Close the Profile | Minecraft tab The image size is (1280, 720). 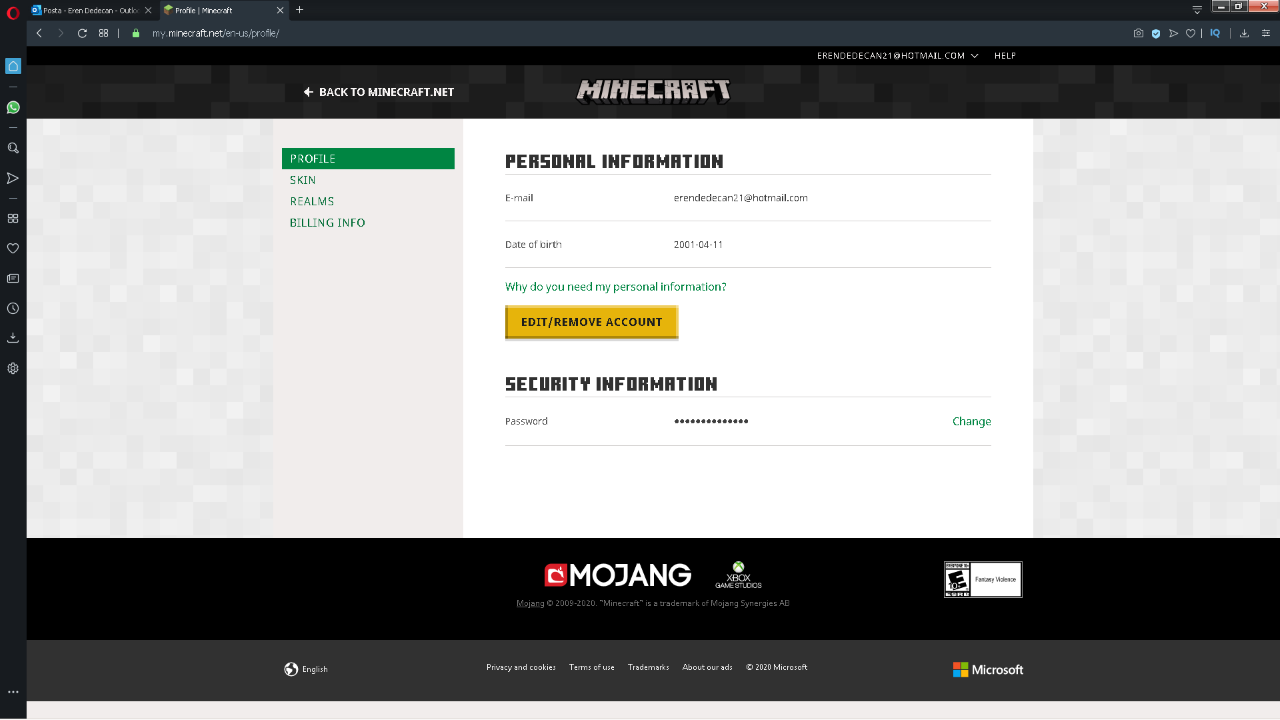[x=279, y=10]
